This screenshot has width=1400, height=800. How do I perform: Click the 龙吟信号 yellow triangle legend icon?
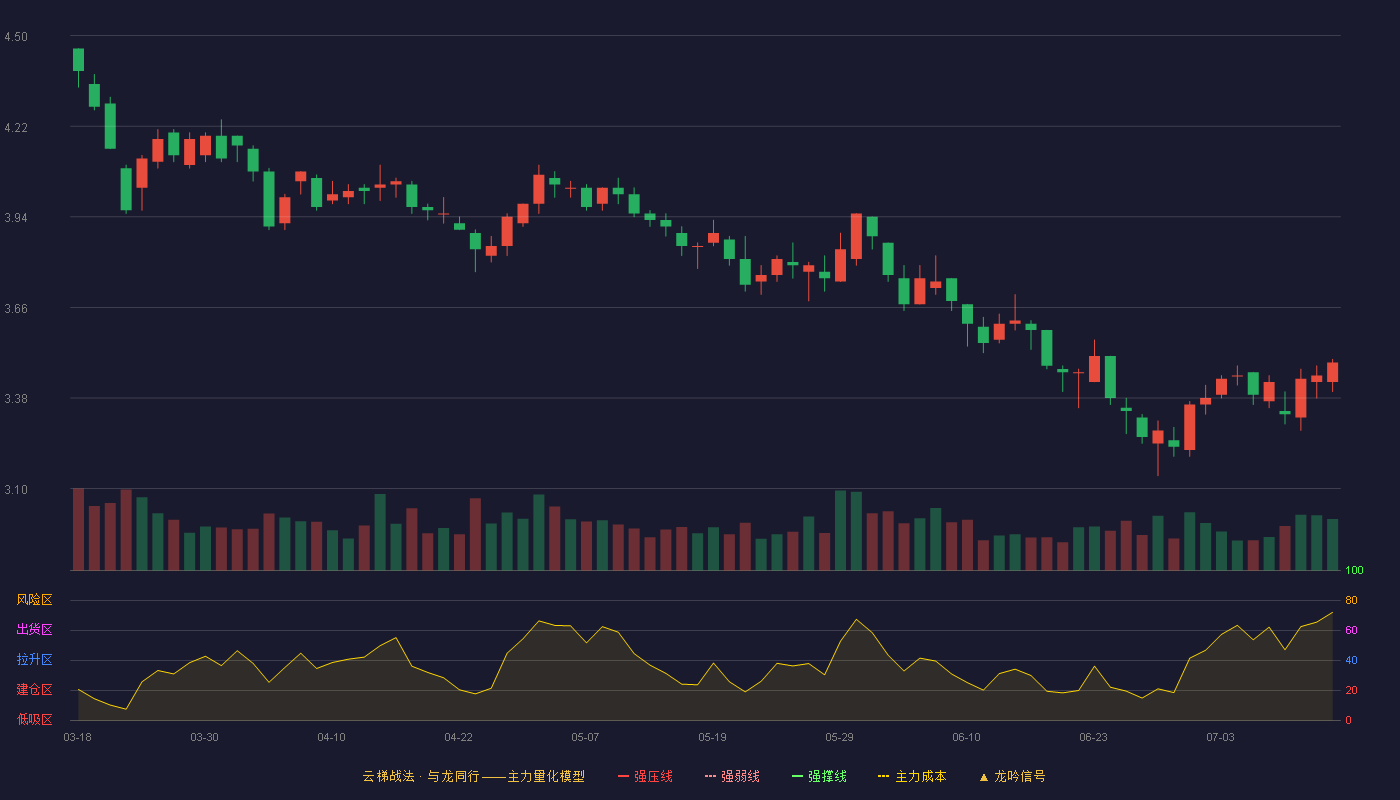984,776
